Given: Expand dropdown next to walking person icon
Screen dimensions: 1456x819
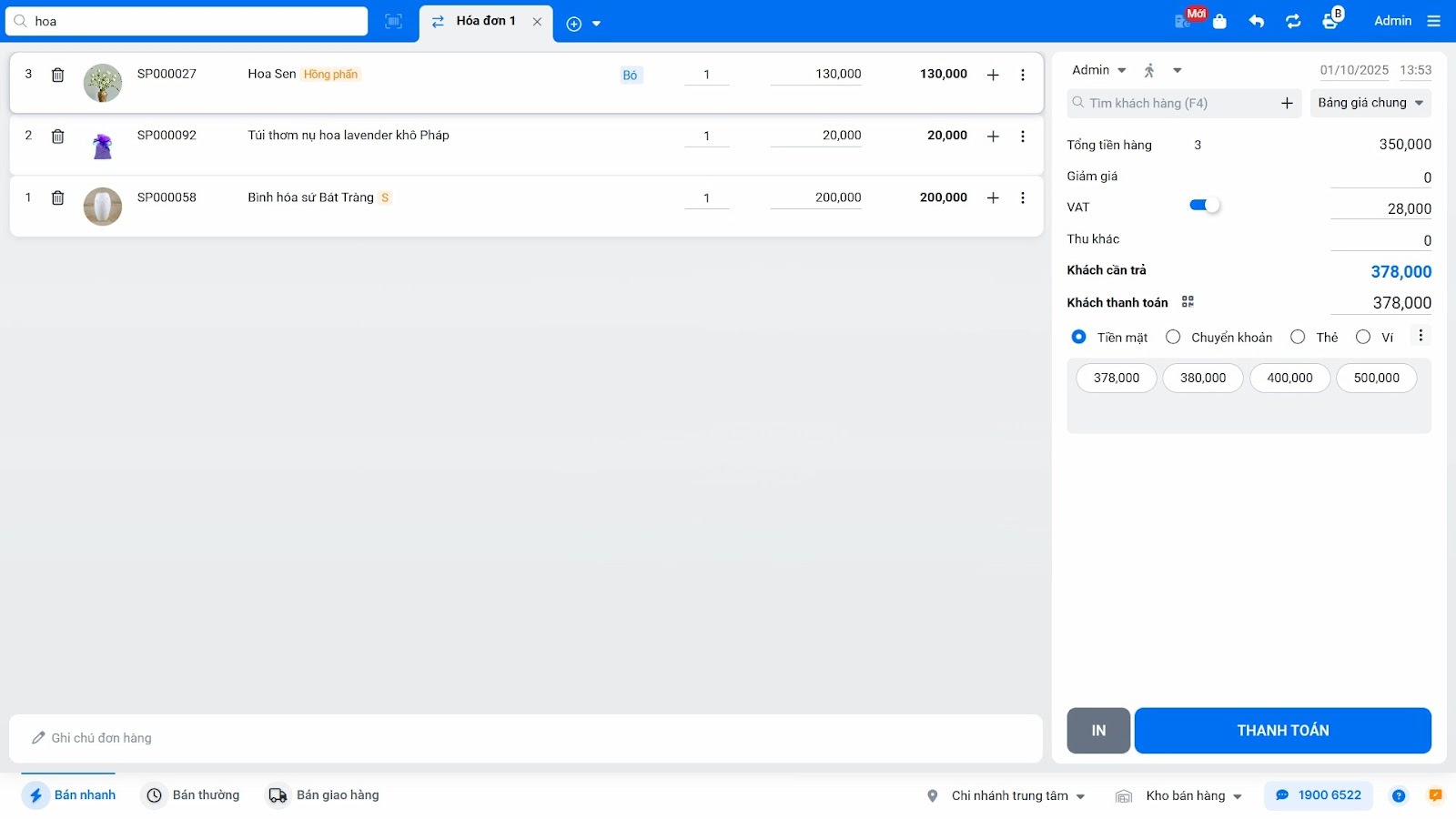Looking at the screenshot, I should tap(1178, 70).
